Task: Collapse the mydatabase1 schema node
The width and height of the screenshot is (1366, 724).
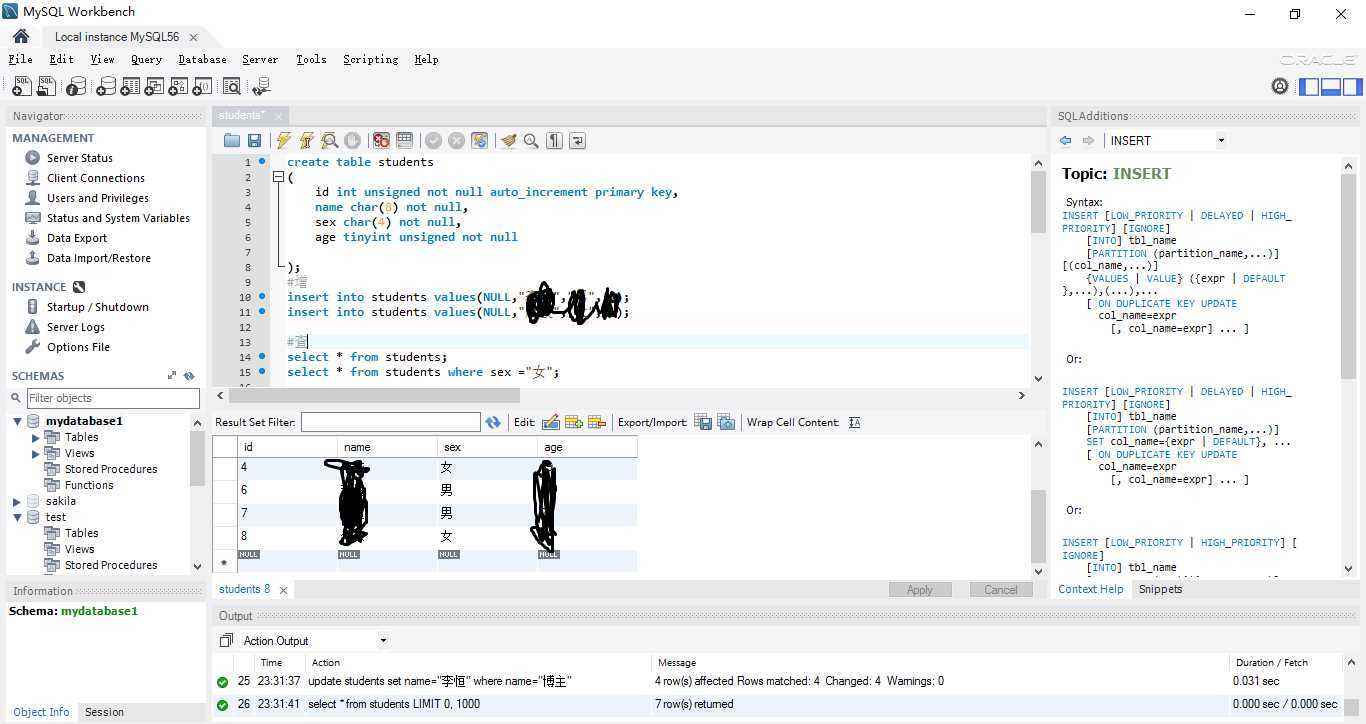Action: point(17,421)
